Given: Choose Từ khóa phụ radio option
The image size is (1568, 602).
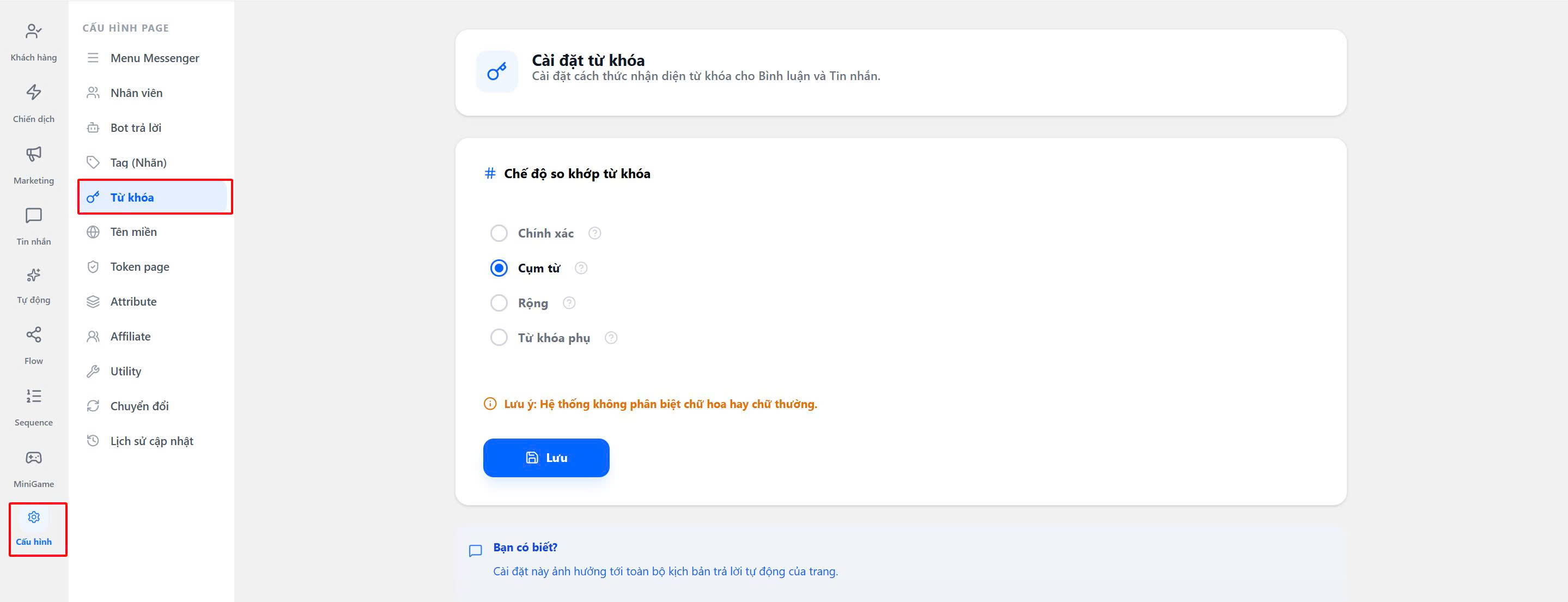Looking at the screenshot, I should tap(499, 338).
